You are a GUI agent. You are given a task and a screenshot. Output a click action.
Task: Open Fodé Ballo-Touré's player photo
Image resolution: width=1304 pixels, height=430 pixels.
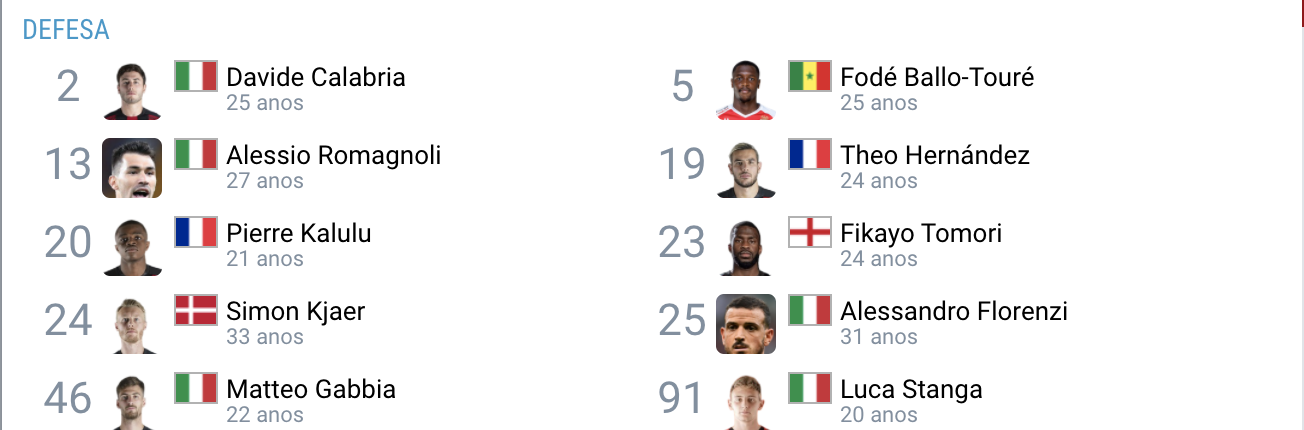point(746,90)
